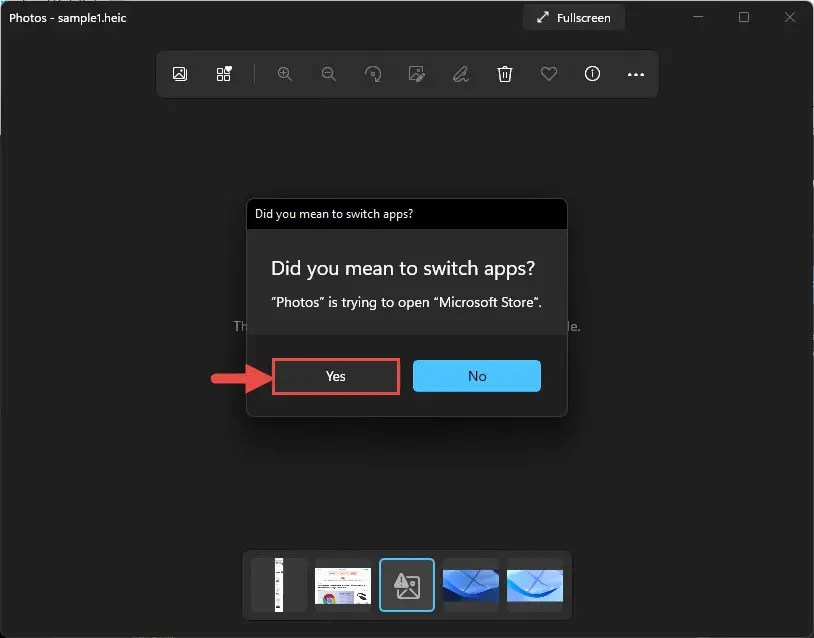Add photo to favorites with heart
Screen dimensions: 814x638
click(x=549, y=74)
